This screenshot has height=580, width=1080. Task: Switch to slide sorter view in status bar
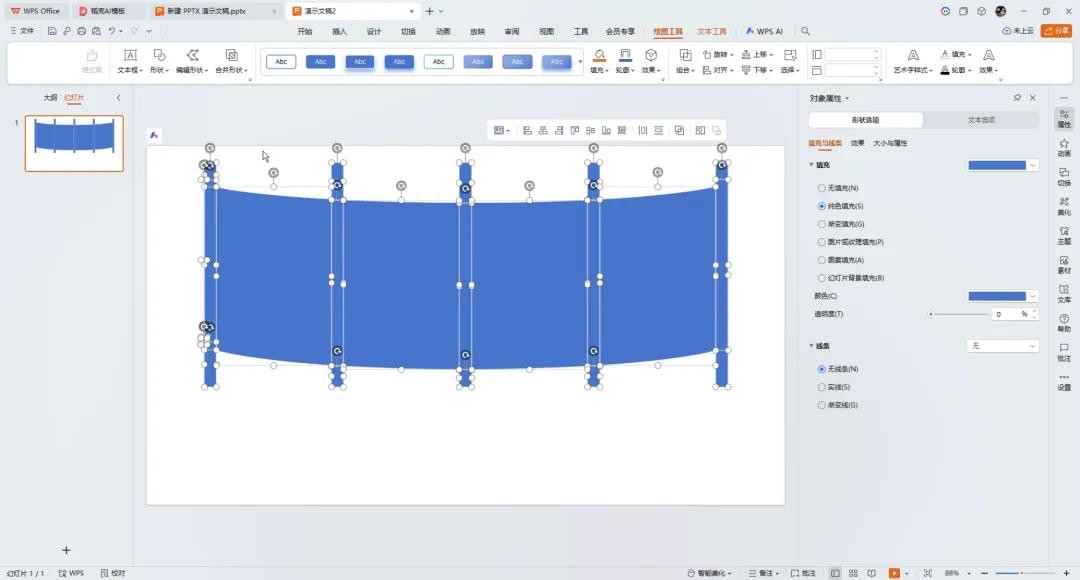pyautogui.click(x=853, y=573)
